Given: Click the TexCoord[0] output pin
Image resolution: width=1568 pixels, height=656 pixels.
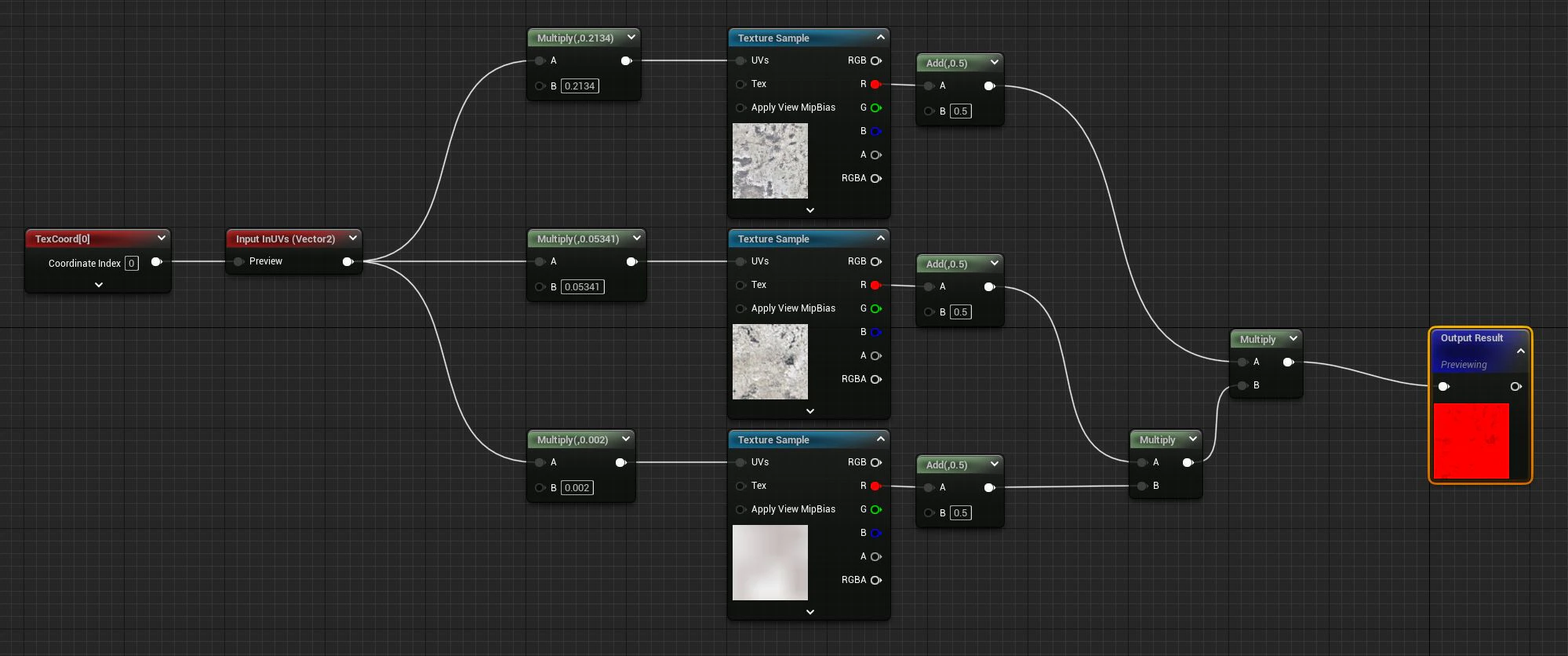Looking at the screenshot, I should tap(157, 262).
